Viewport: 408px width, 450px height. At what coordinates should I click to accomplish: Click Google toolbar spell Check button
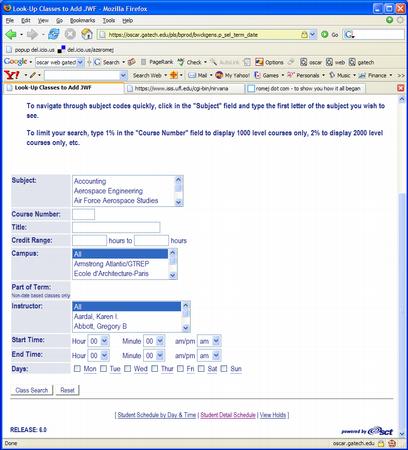[190, 62]
